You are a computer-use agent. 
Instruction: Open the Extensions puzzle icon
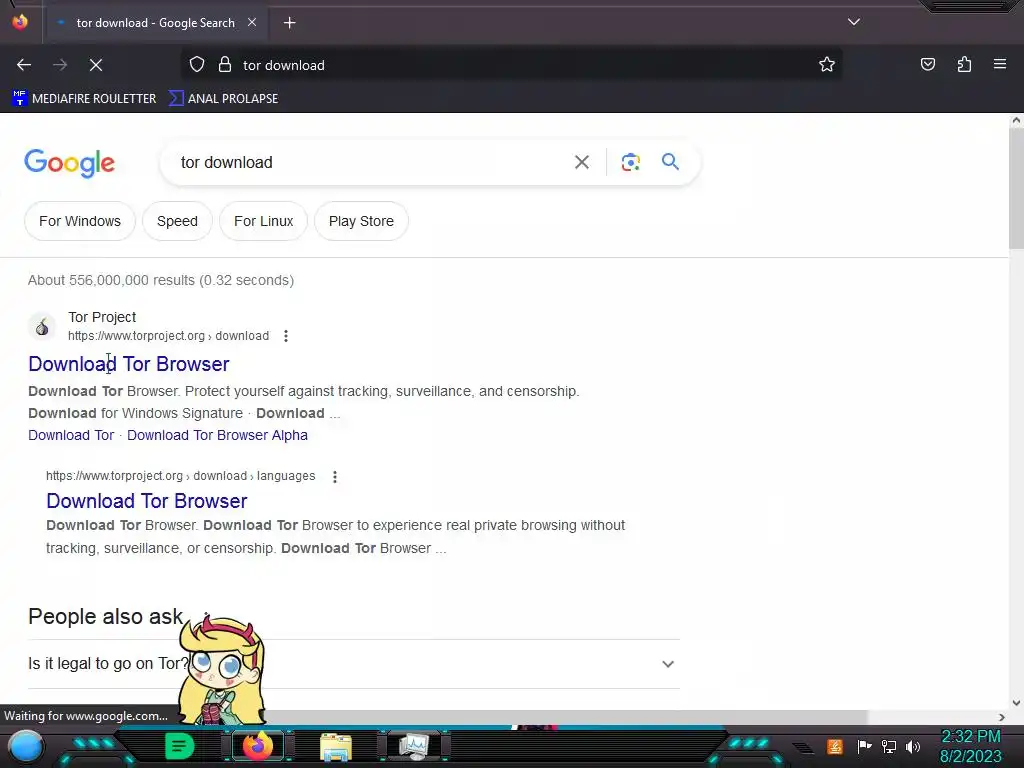964,64
